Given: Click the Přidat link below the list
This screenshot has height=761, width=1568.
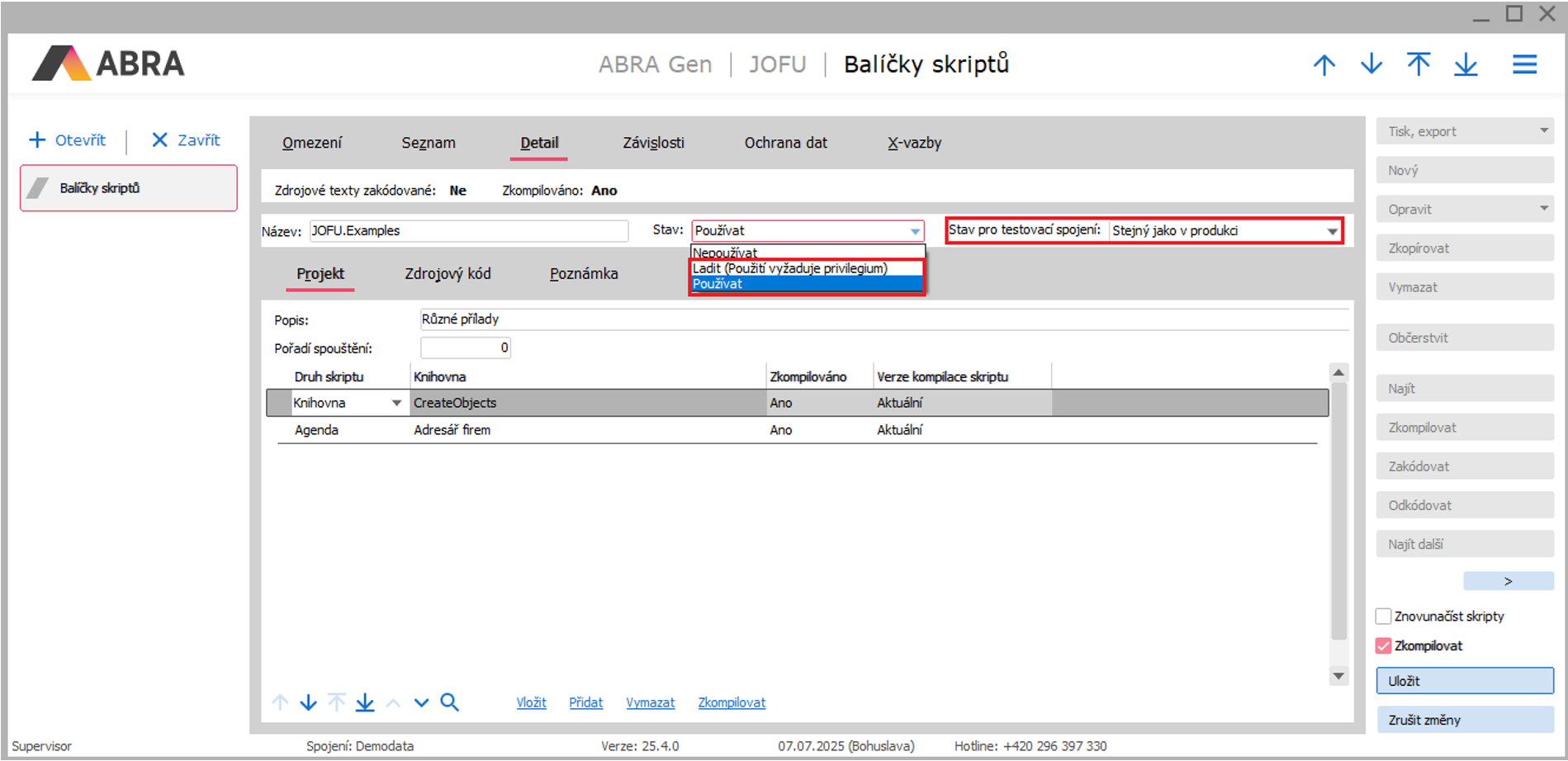Looking at the screenshot, I should pos(585,702).
